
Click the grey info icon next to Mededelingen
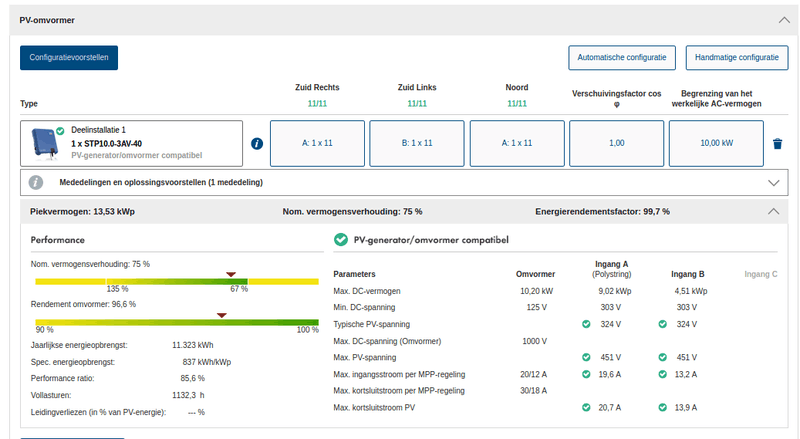tap(36, 182)
